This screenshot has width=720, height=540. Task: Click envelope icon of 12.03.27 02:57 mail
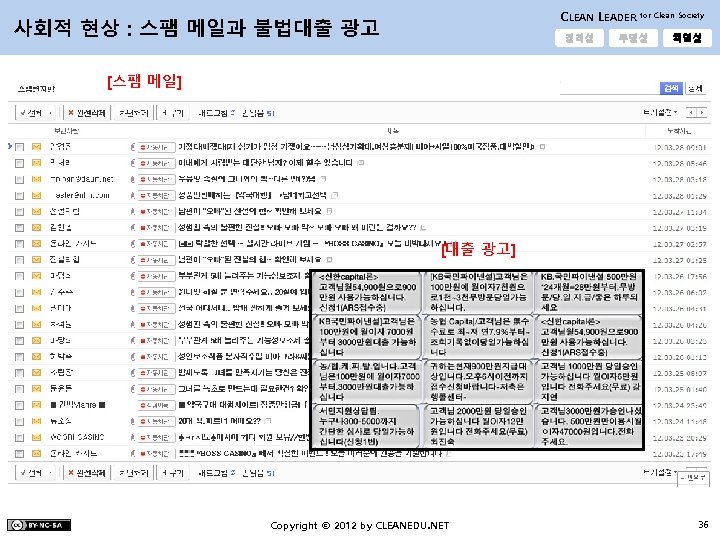36,244
